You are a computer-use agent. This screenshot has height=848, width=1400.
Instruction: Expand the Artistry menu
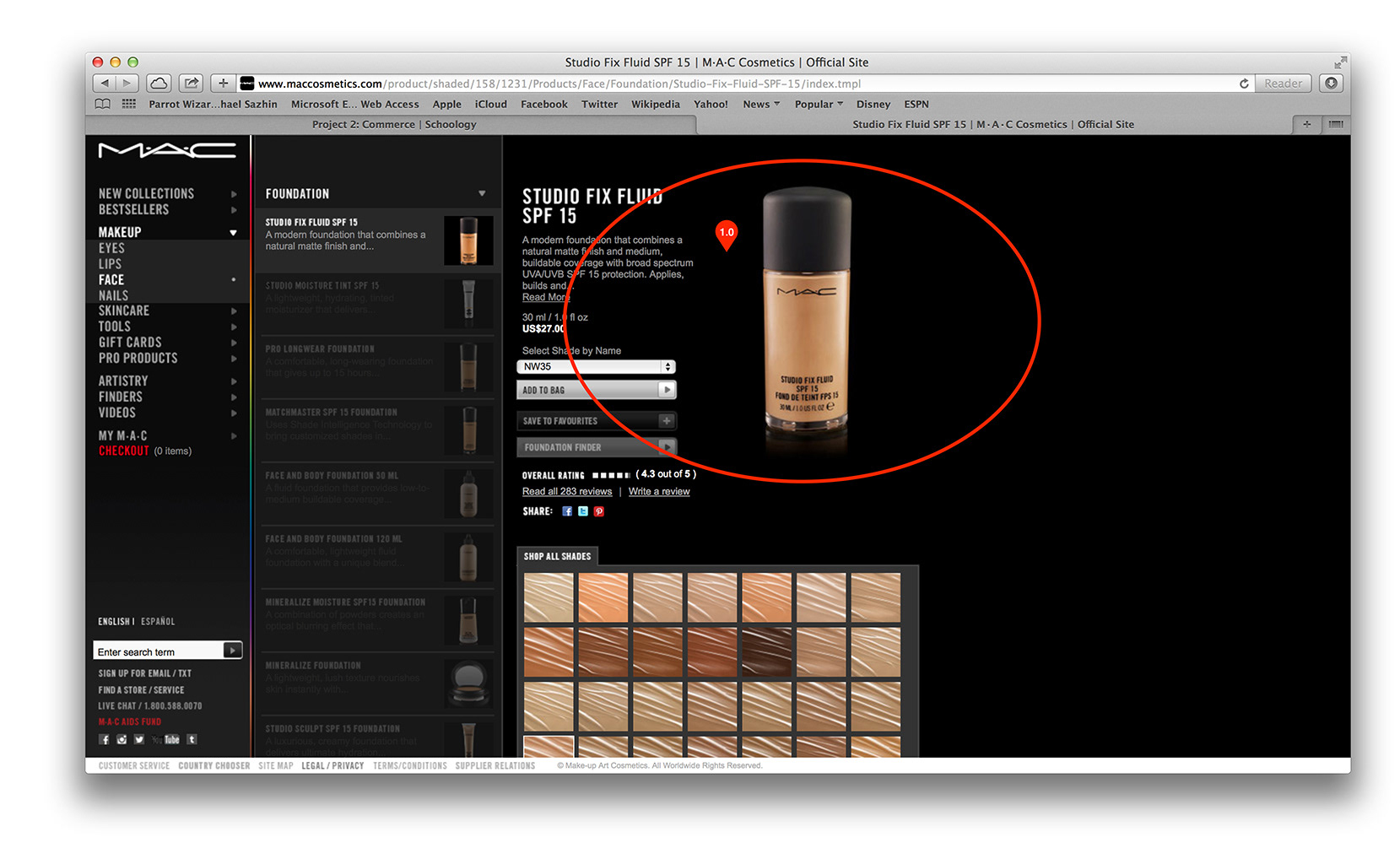[x=234, y=381]
